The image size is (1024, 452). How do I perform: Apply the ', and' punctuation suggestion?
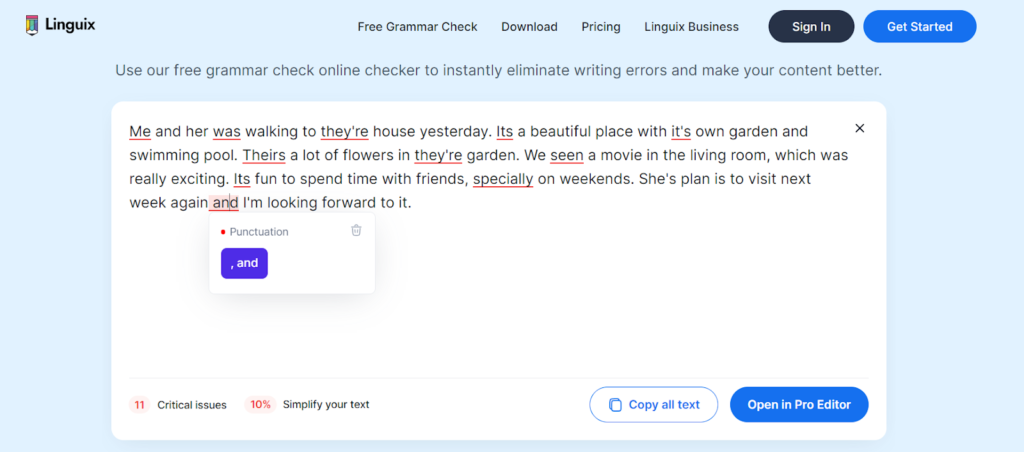pos(244,263)
